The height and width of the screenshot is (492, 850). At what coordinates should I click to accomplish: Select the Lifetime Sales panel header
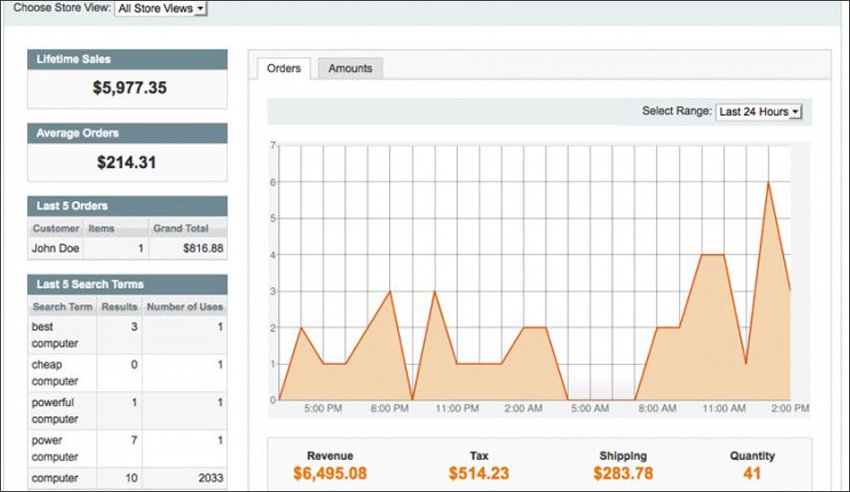[x=127, y=60]
